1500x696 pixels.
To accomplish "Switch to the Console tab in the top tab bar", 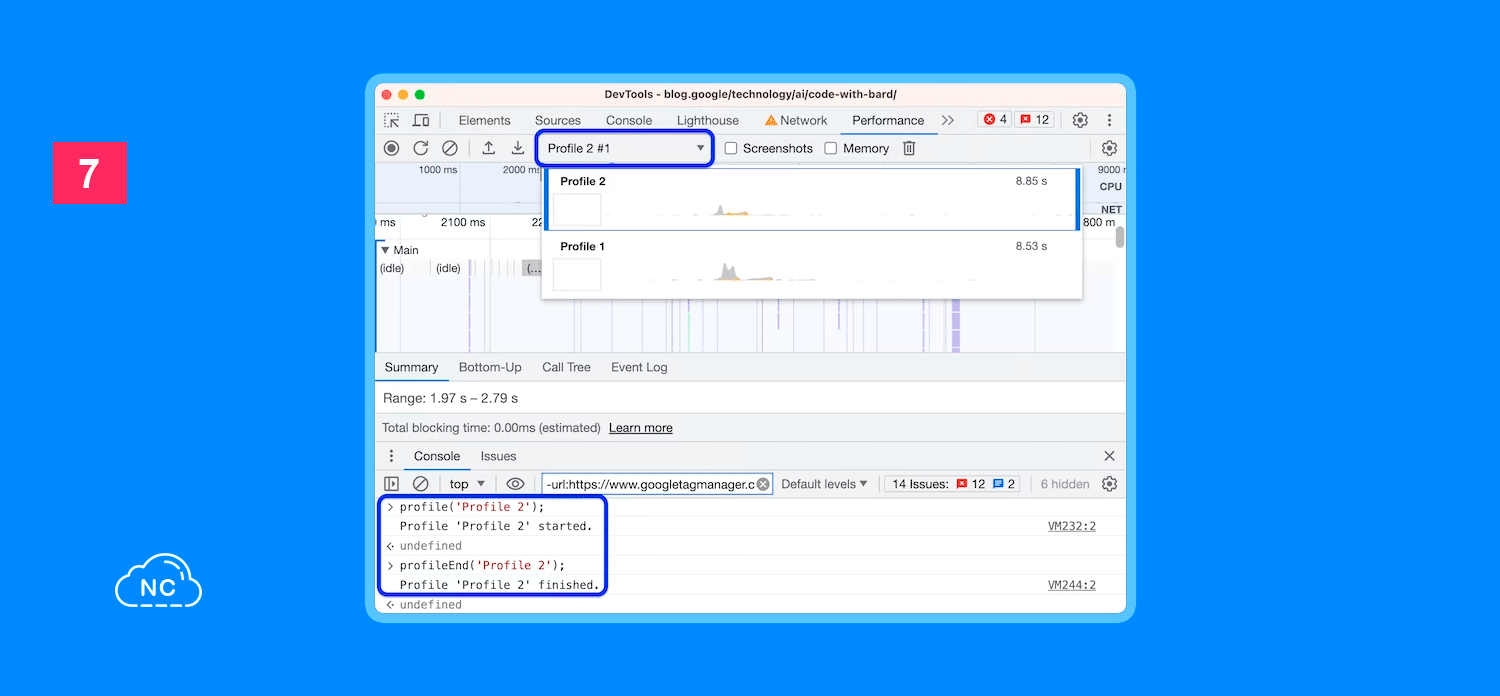I will [x=629, y=120].
